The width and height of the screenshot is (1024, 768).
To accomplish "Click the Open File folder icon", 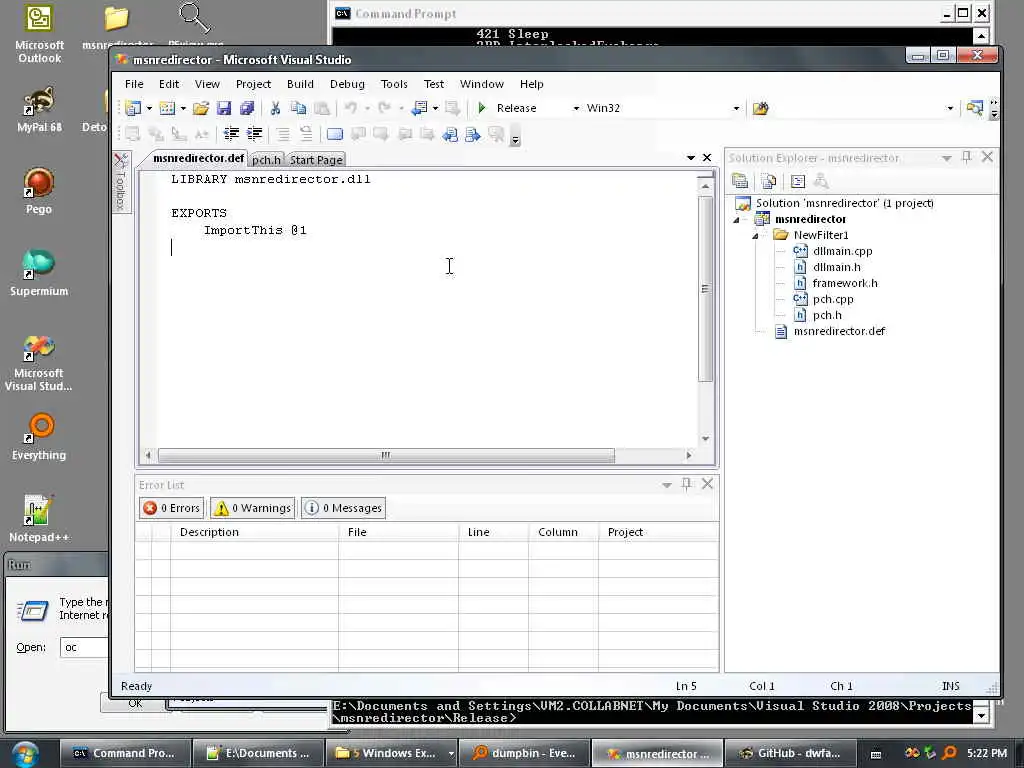I will coord(200,108).
